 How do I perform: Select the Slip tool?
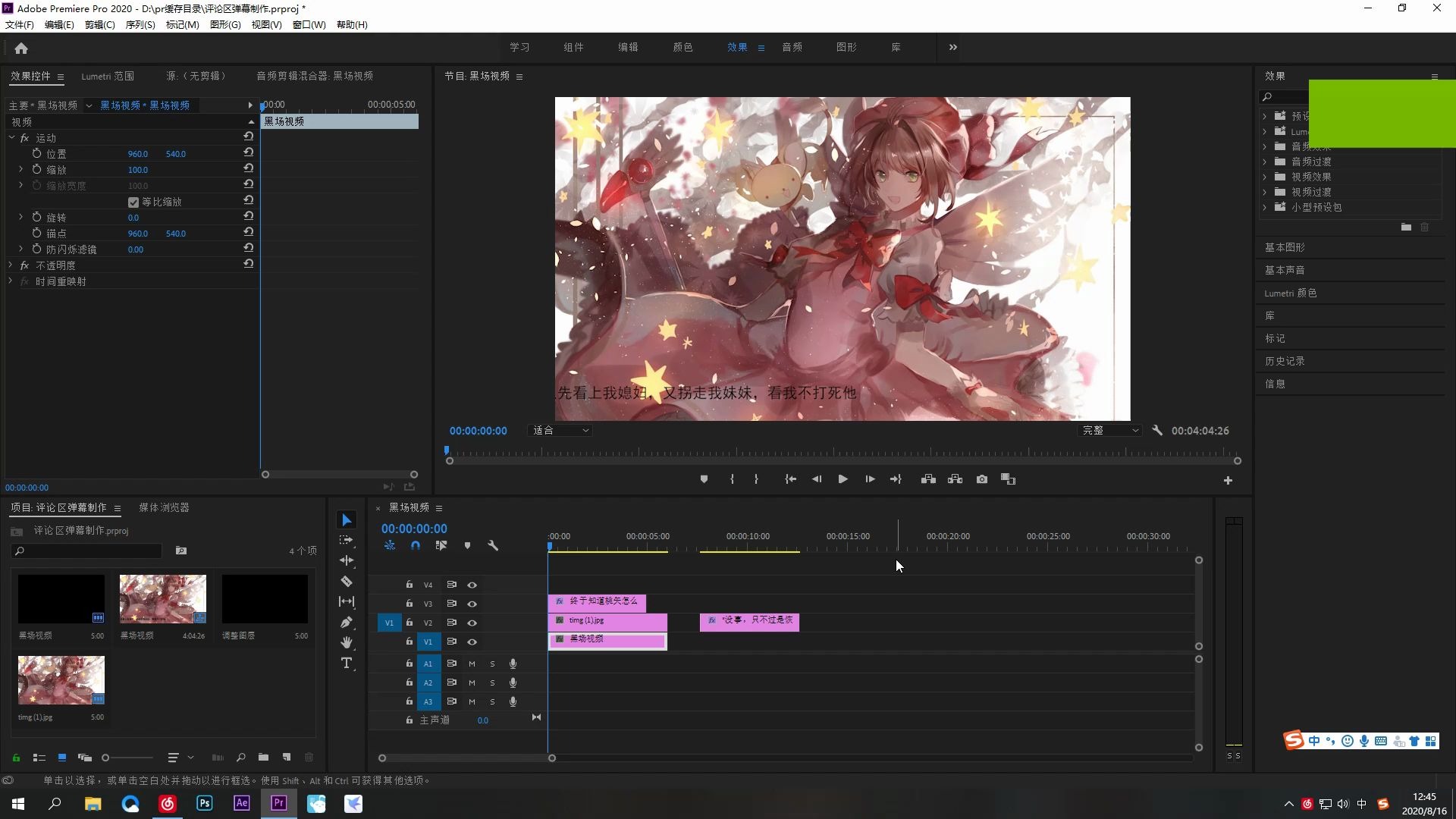click(347, 601)
